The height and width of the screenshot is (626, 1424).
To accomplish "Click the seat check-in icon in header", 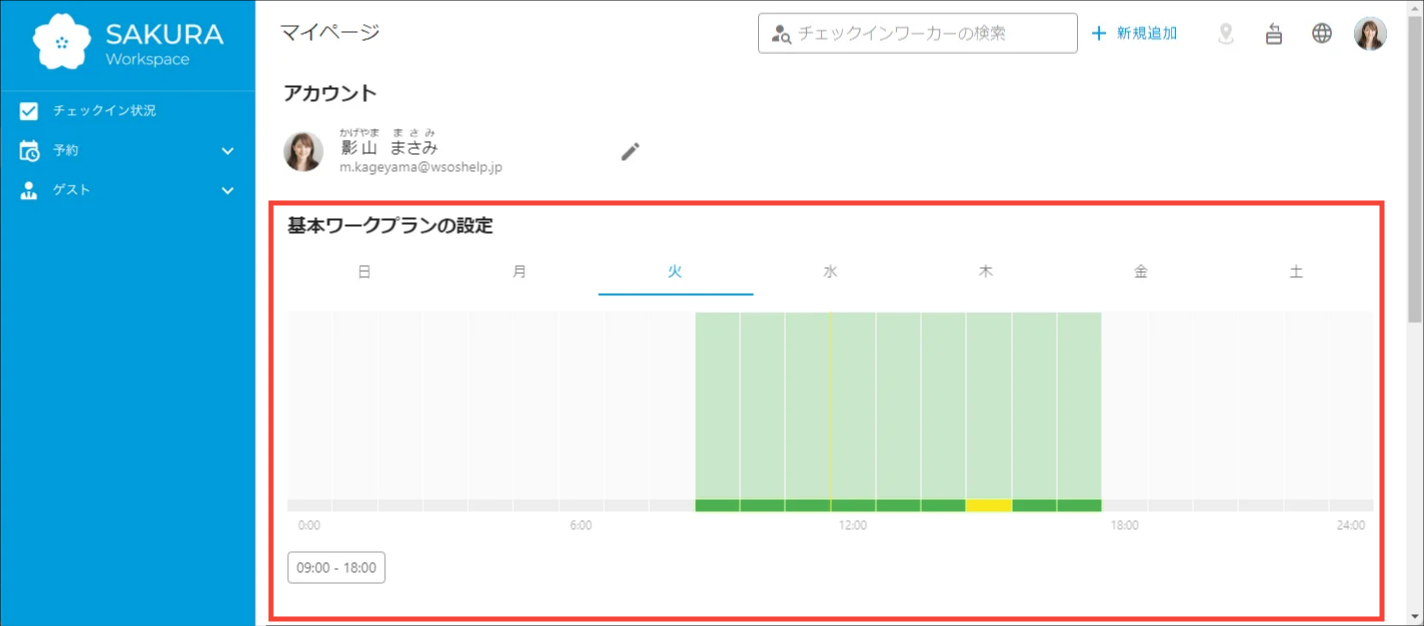I will click(1274, 34).
